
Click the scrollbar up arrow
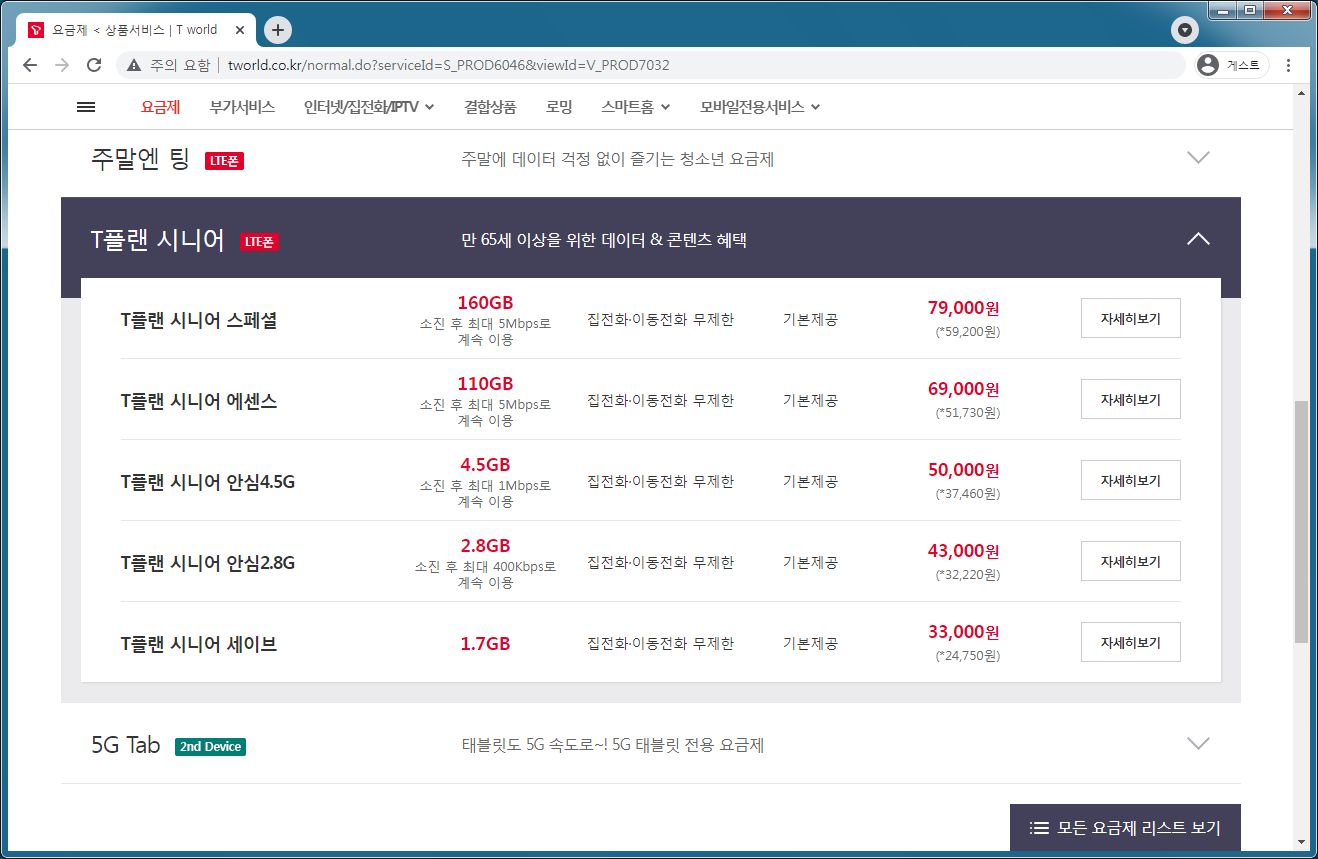[x=1301, y=92]
